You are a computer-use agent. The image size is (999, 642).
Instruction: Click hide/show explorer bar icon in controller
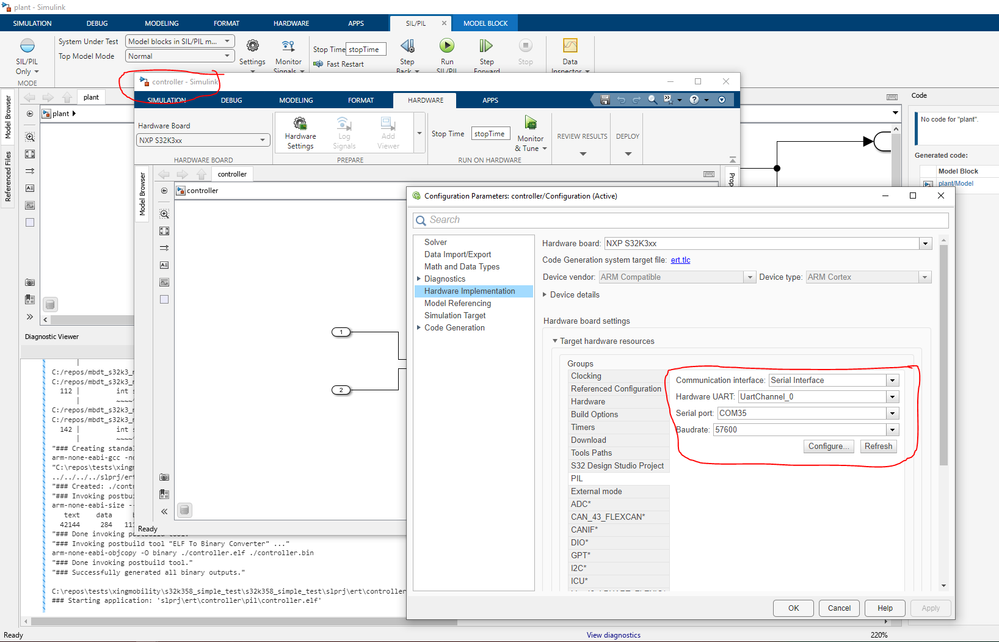164,190
